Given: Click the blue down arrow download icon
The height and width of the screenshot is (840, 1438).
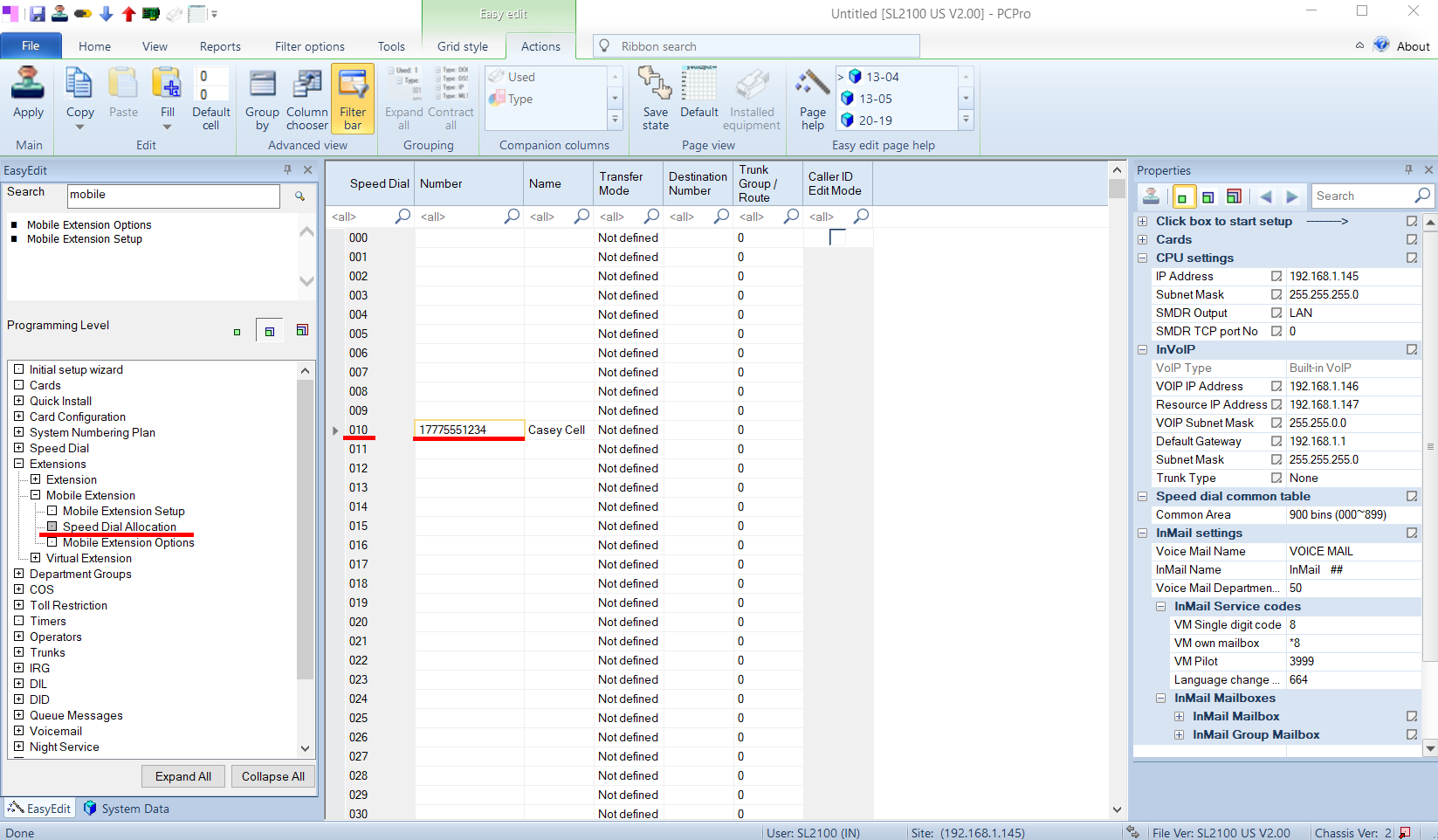Looking at the screenshot, I should [x=106, y=14].
